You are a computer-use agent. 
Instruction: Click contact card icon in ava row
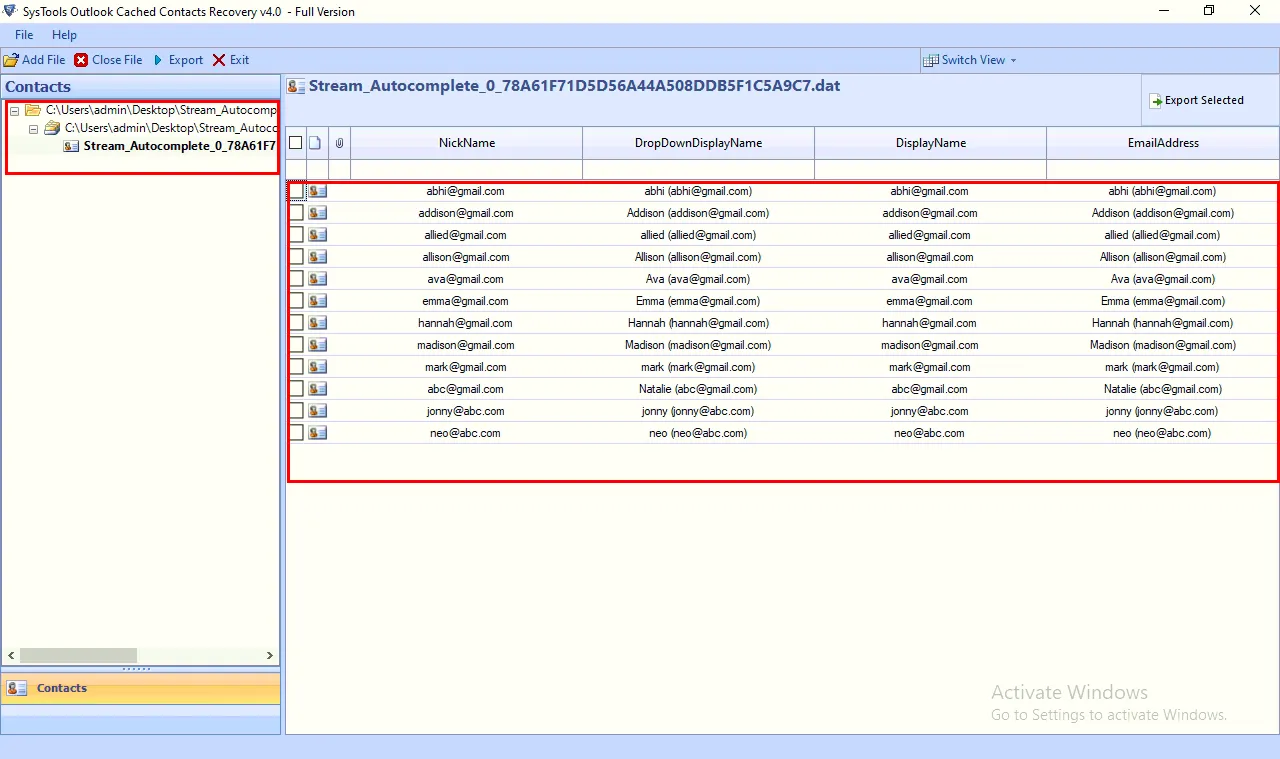(x=317, y=279)
